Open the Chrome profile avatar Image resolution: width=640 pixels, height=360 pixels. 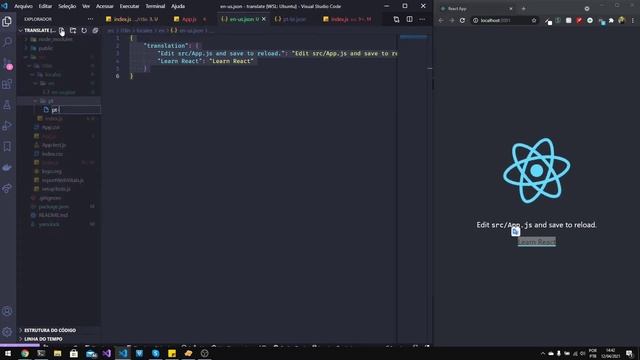coord(622,20)
